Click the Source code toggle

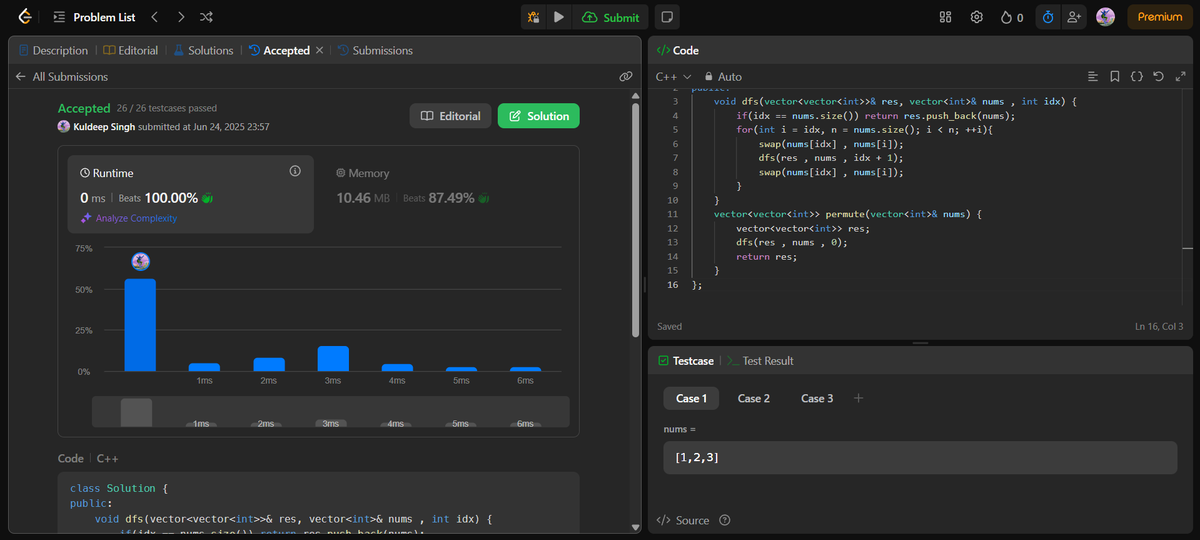(683, 520)
